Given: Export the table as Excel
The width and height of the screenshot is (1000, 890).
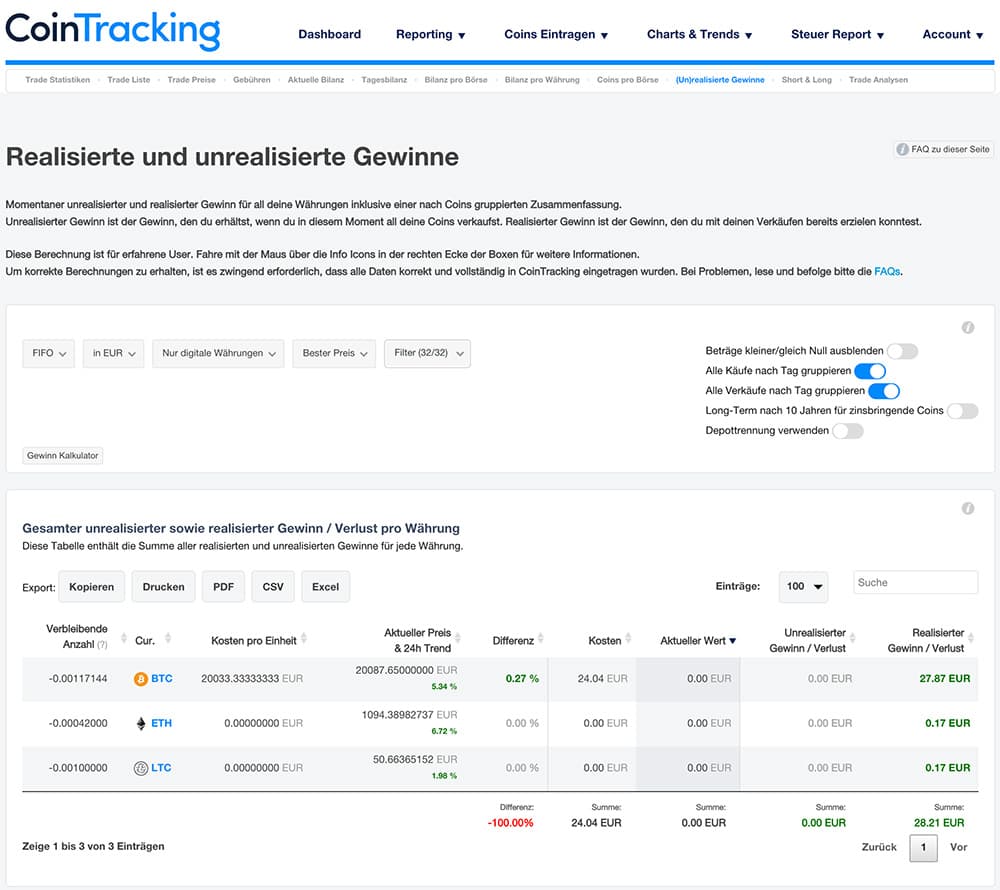Looking at the screenshot, I should tap(325, 587).
